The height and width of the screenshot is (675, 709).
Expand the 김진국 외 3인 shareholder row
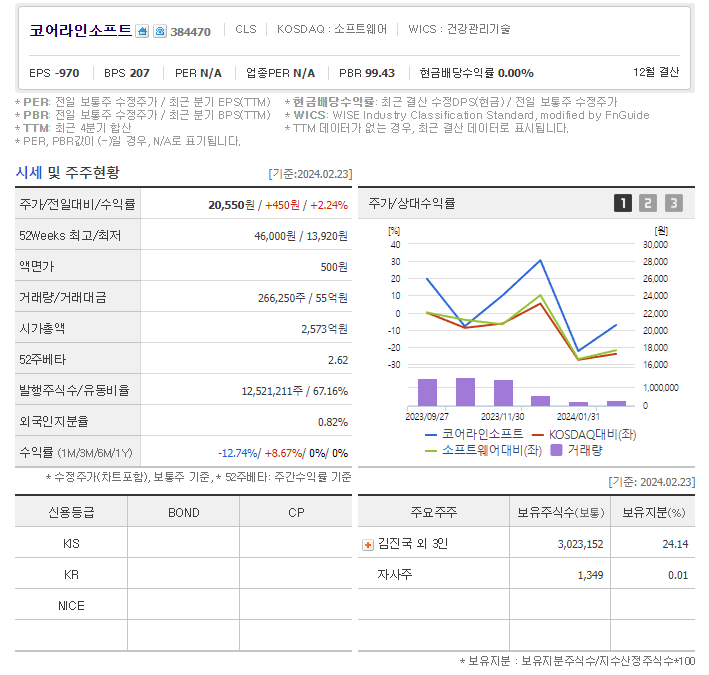[368, 545]
